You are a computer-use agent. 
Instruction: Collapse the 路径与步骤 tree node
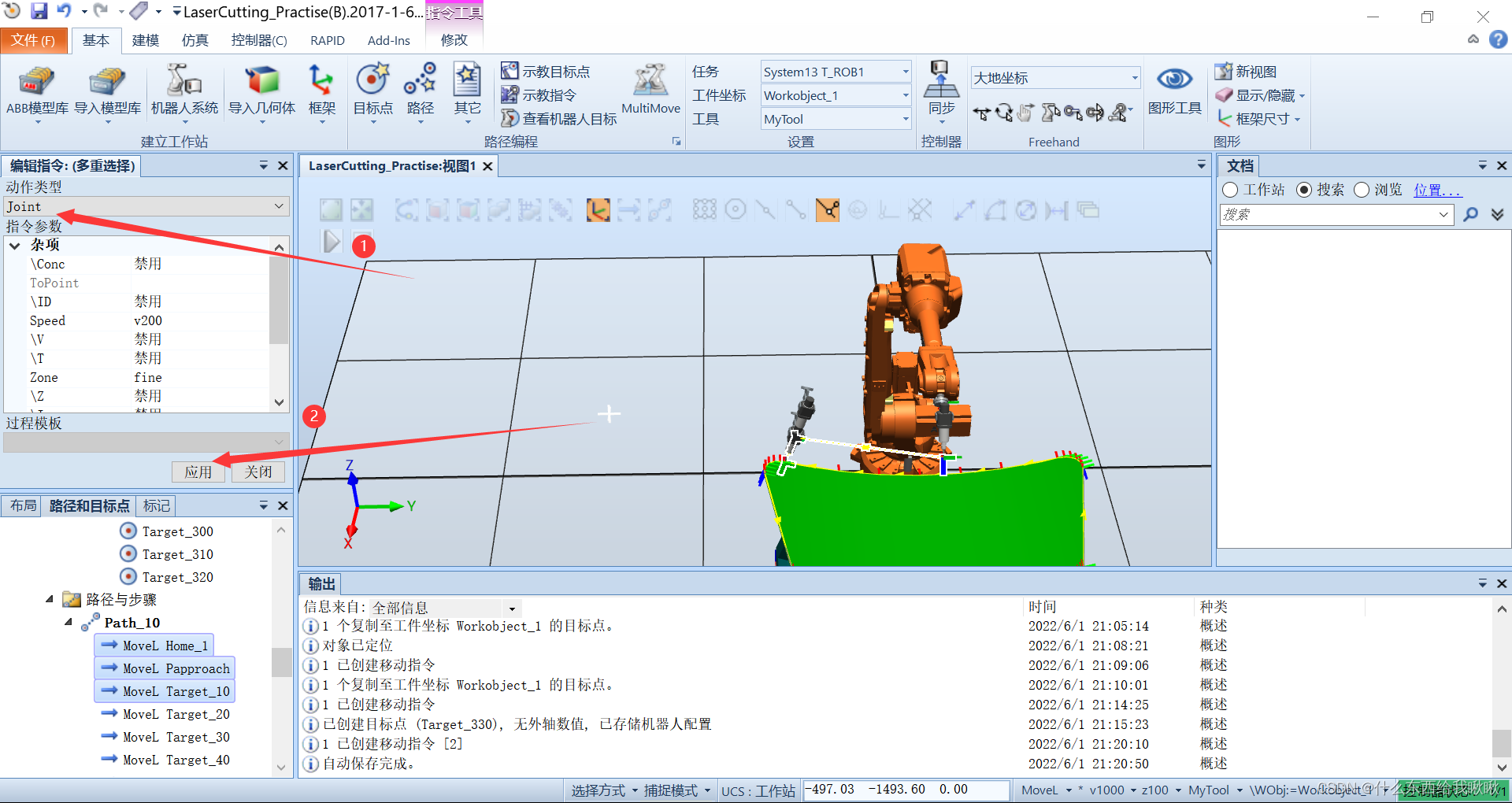tap(50, 599)
